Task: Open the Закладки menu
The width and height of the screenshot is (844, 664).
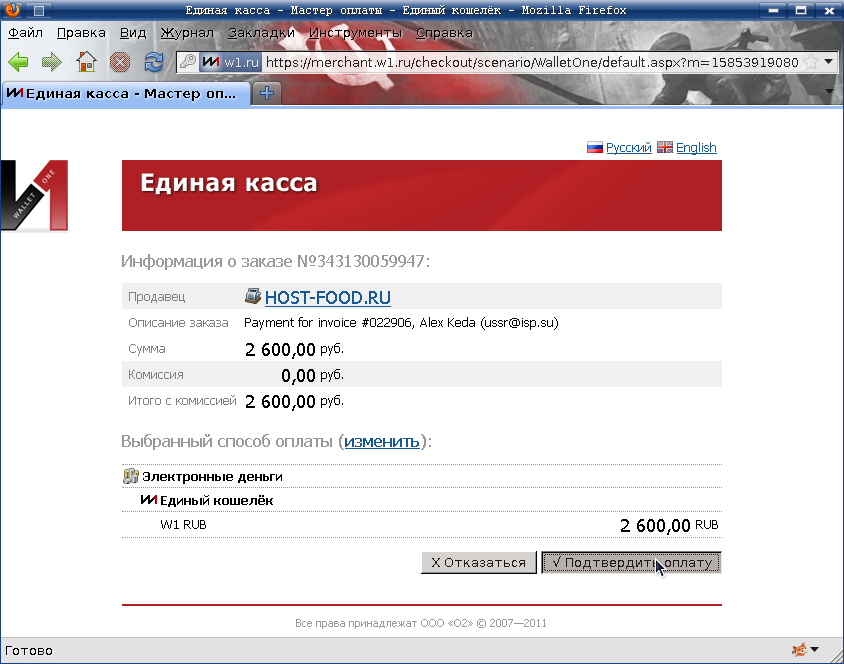Action: point(262,33)
